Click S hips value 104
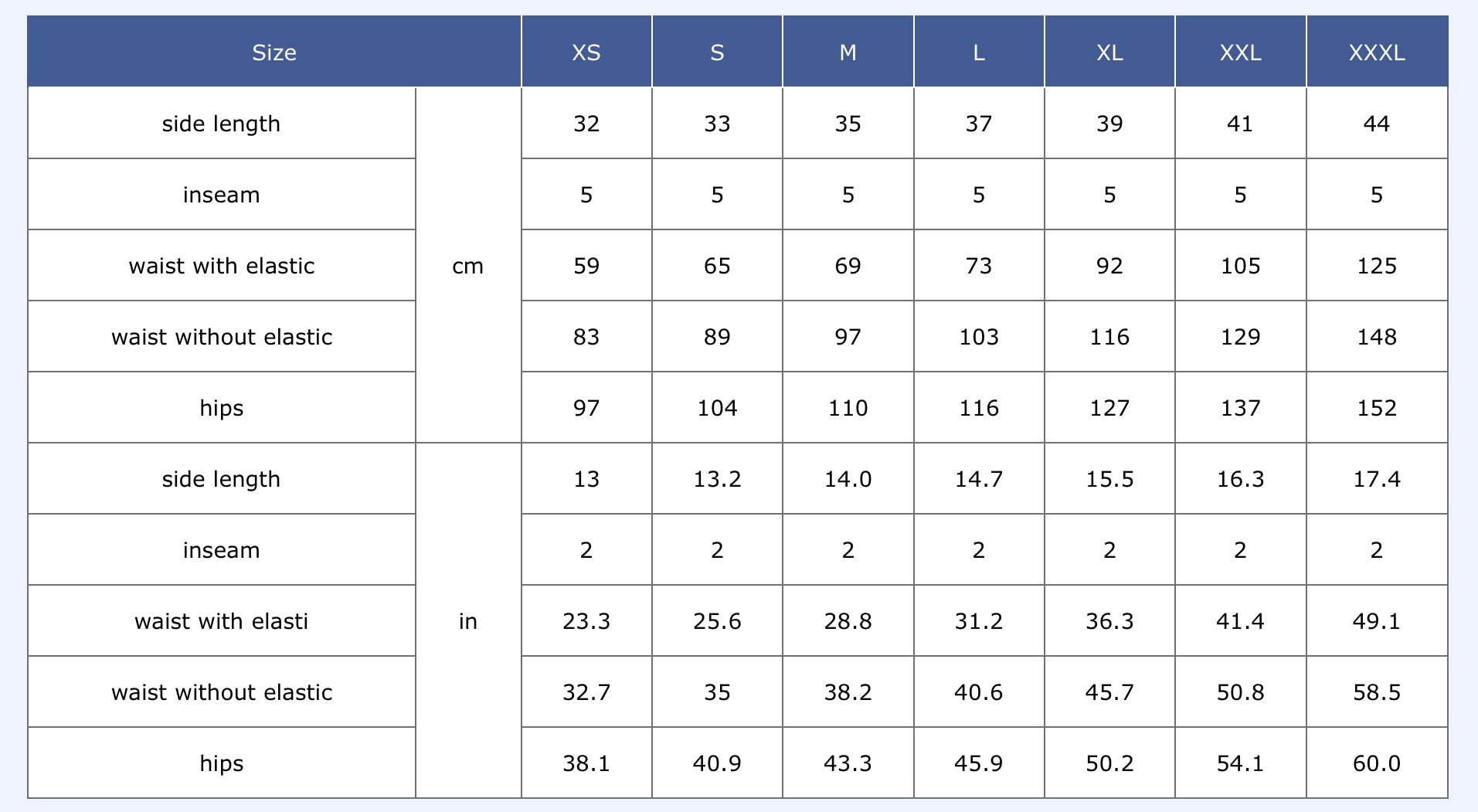1478x812 pixels. (x=717, y=408)
